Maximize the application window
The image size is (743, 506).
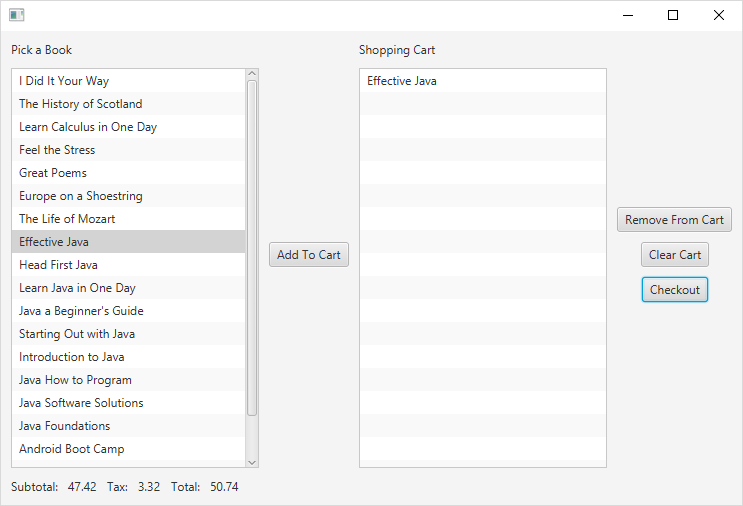pos(673,15)
